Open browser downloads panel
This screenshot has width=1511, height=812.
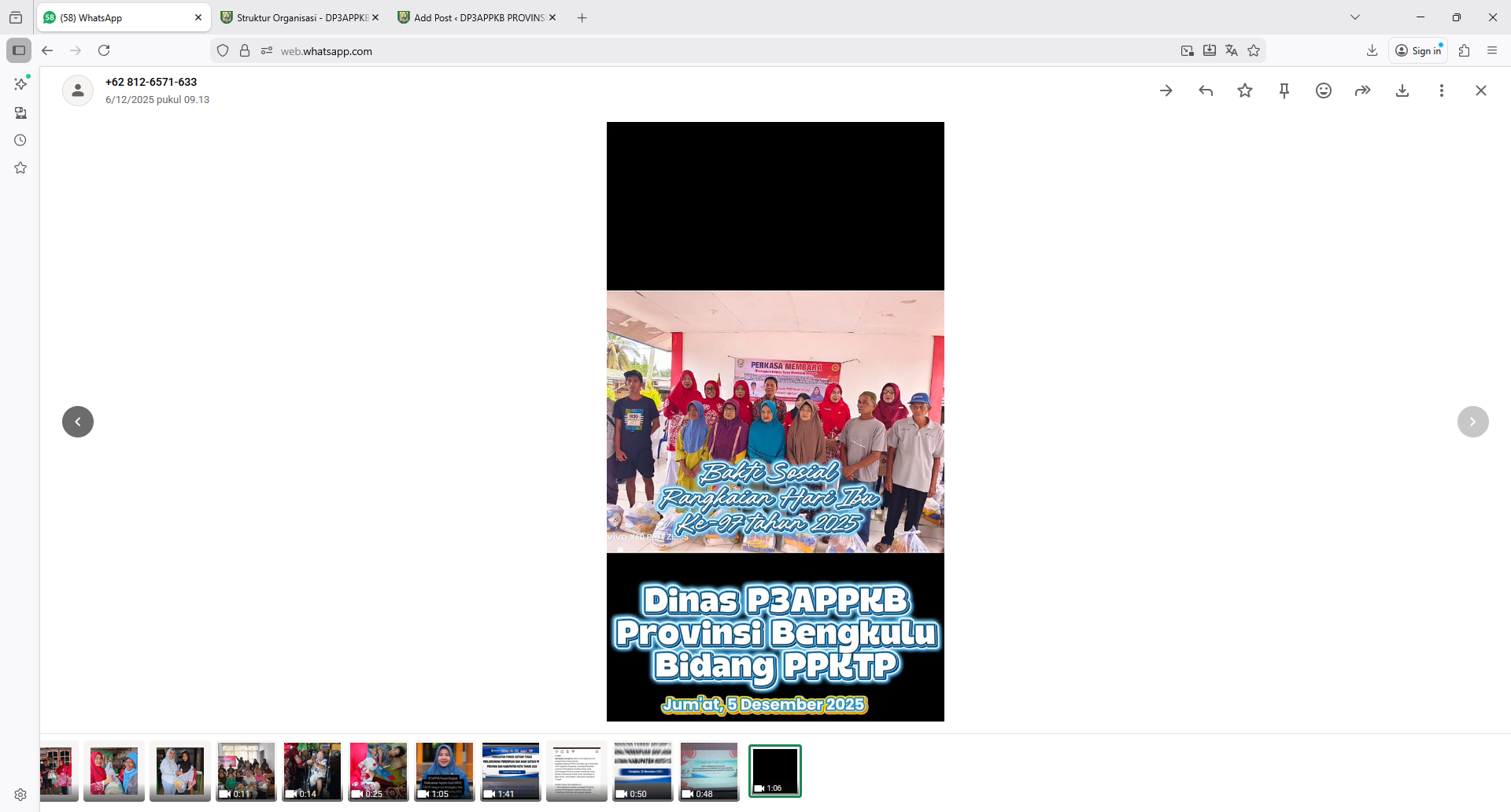(1372, 50)
